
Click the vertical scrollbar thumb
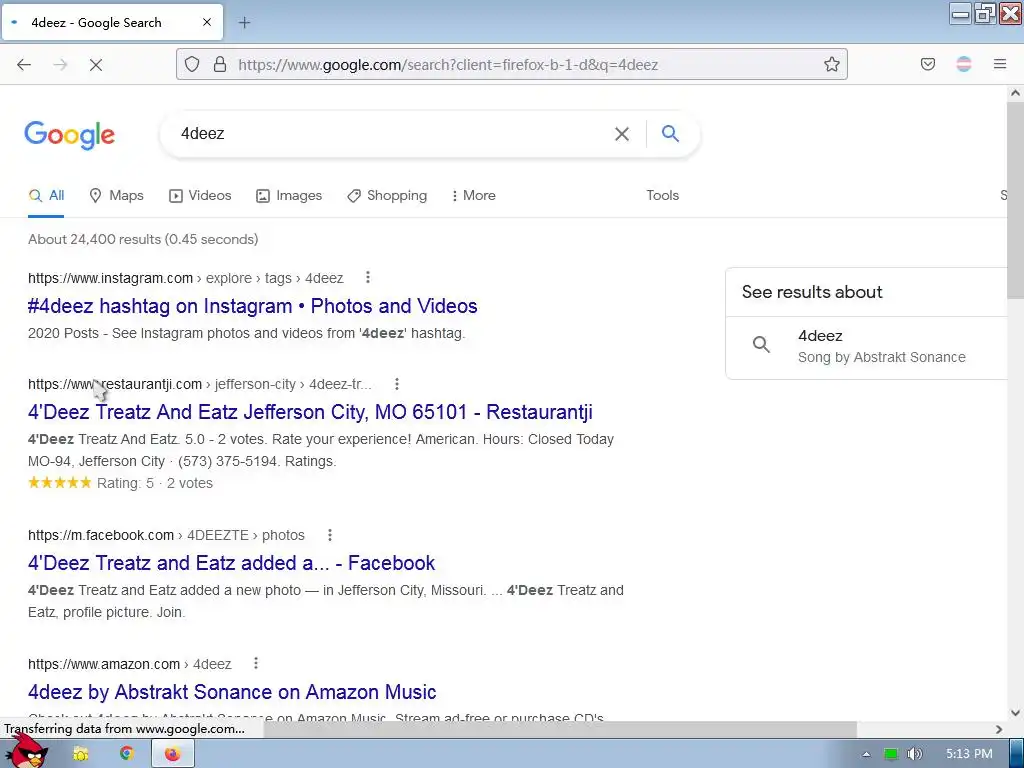coord(1015,199)
